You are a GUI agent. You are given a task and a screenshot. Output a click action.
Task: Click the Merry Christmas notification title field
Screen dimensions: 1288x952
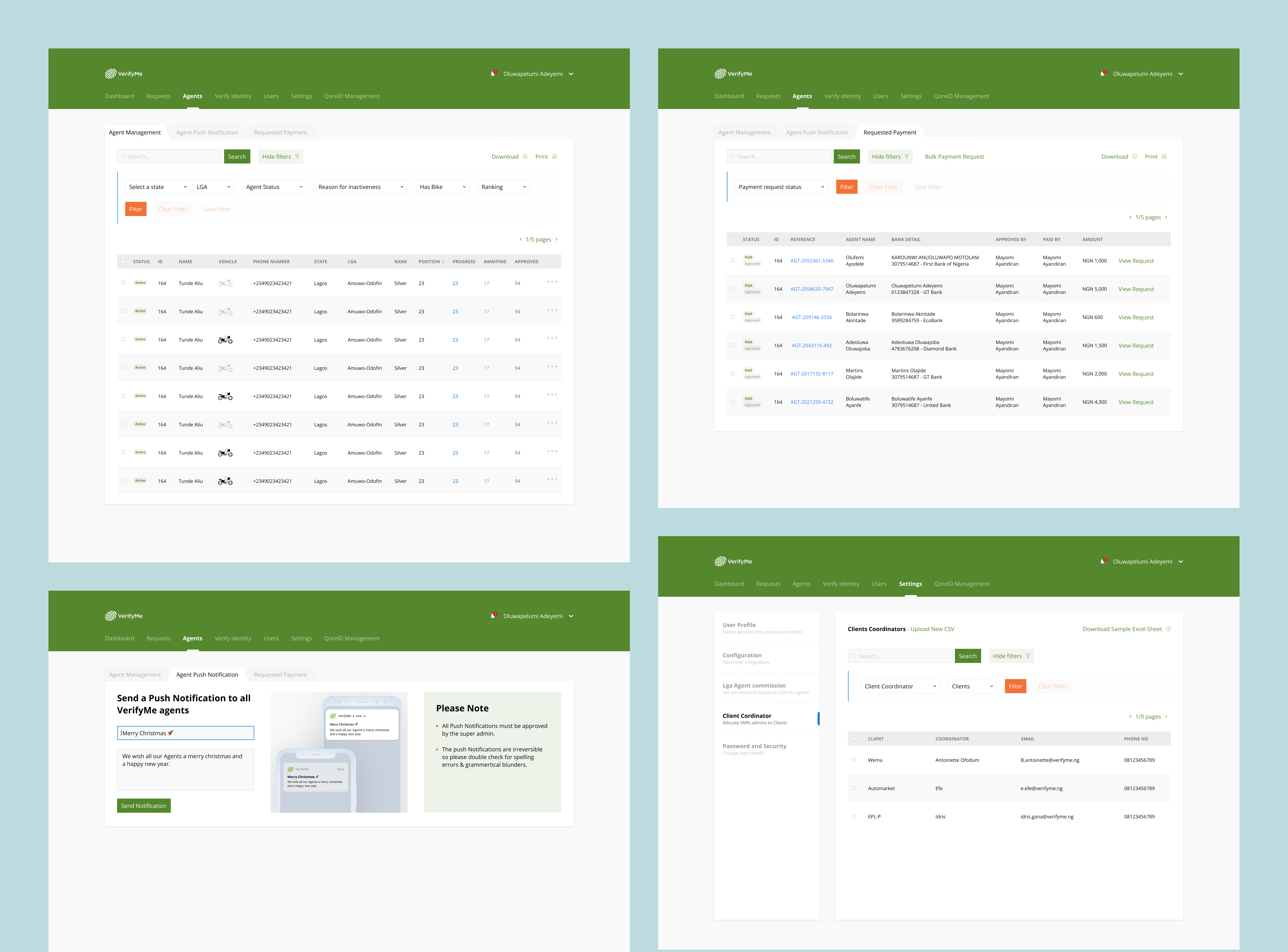click(186, 733)
